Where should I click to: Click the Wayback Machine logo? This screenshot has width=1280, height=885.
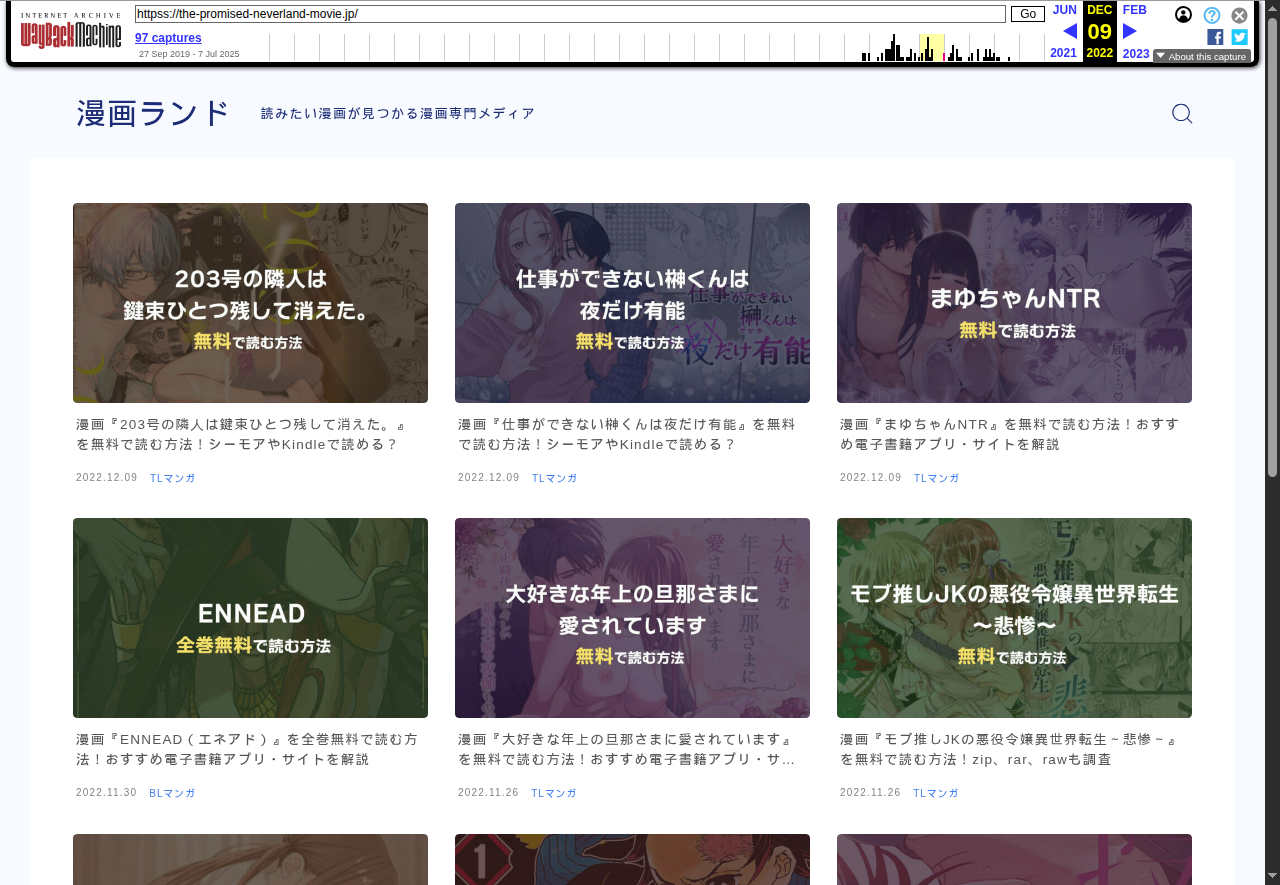tap(70, 31)
